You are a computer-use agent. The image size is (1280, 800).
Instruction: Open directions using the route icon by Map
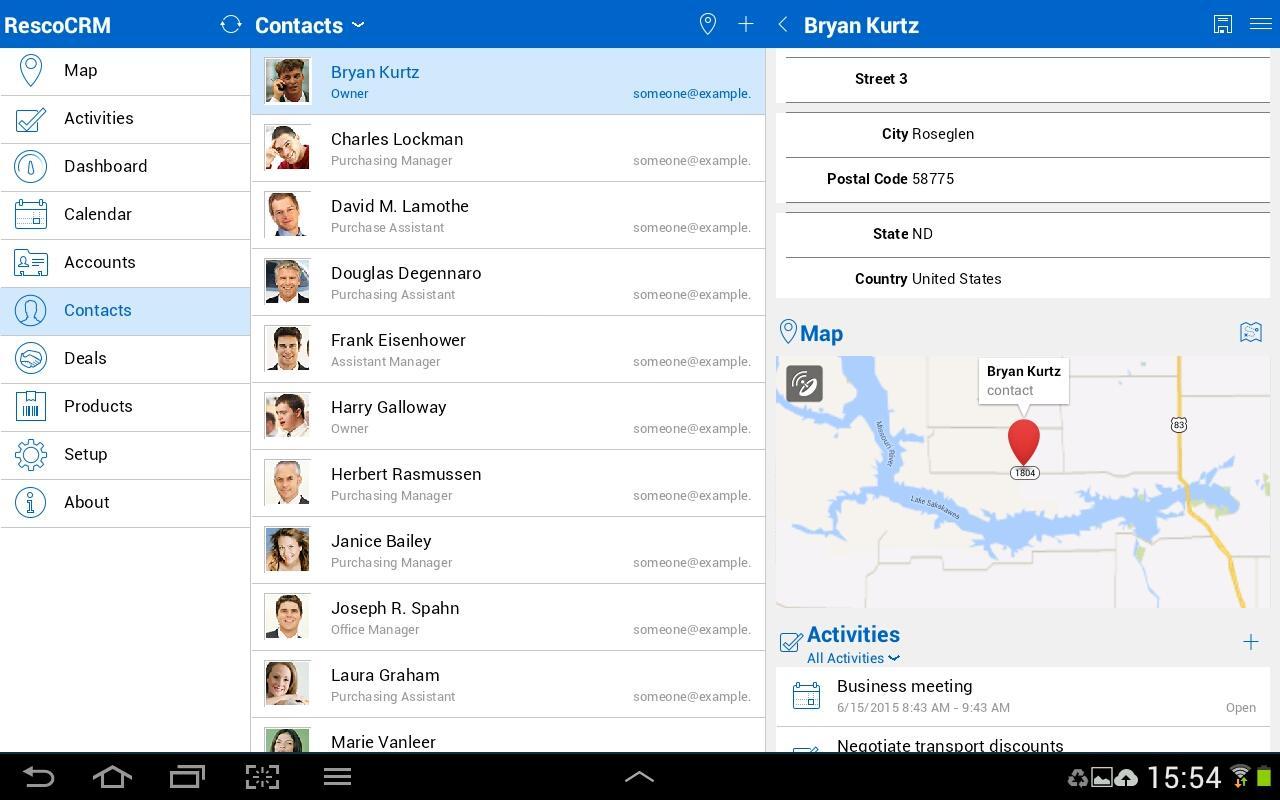[x=1251, y=332]
